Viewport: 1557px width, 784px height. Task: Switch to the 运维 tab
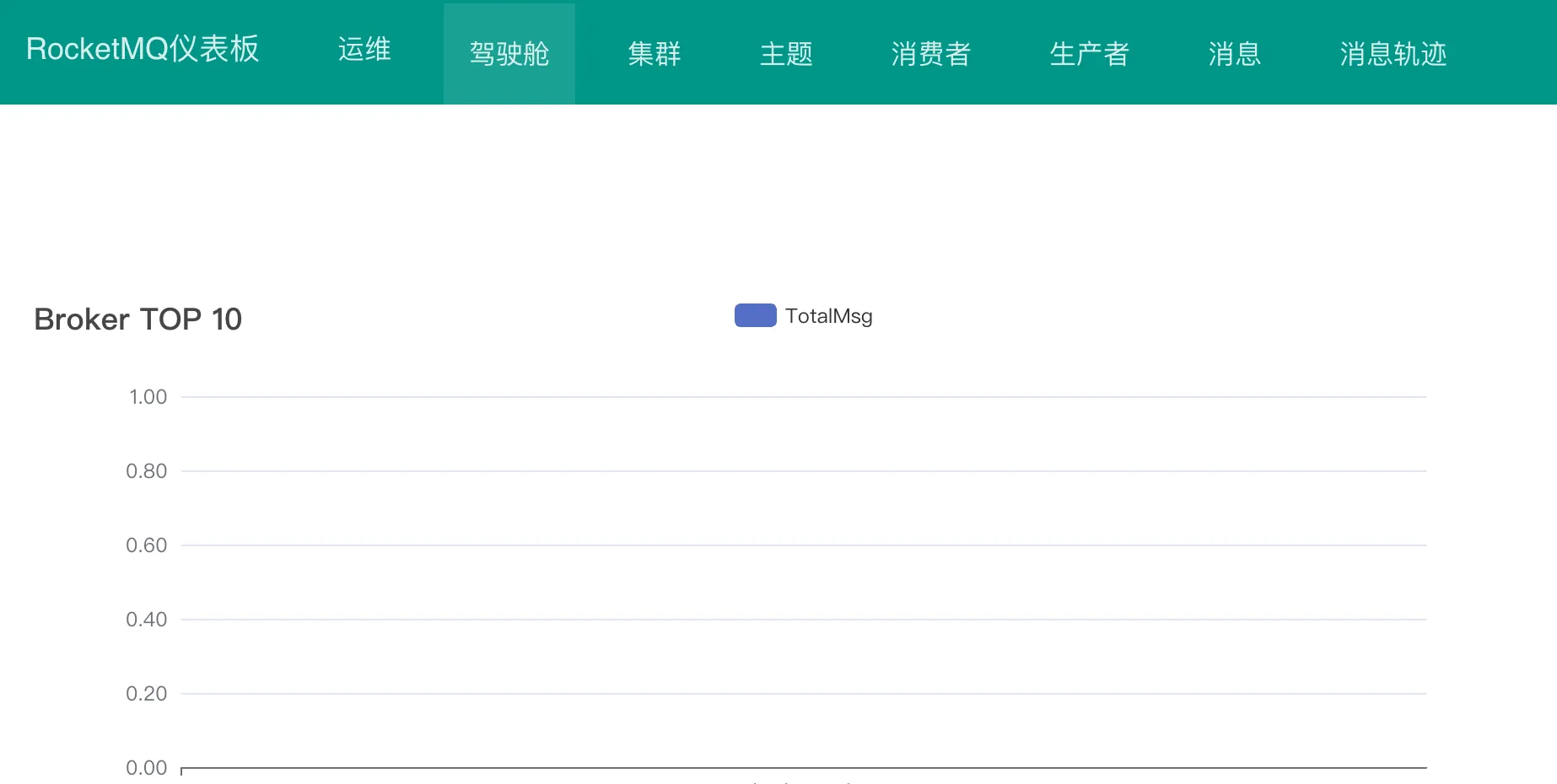(x=364, y=51)
